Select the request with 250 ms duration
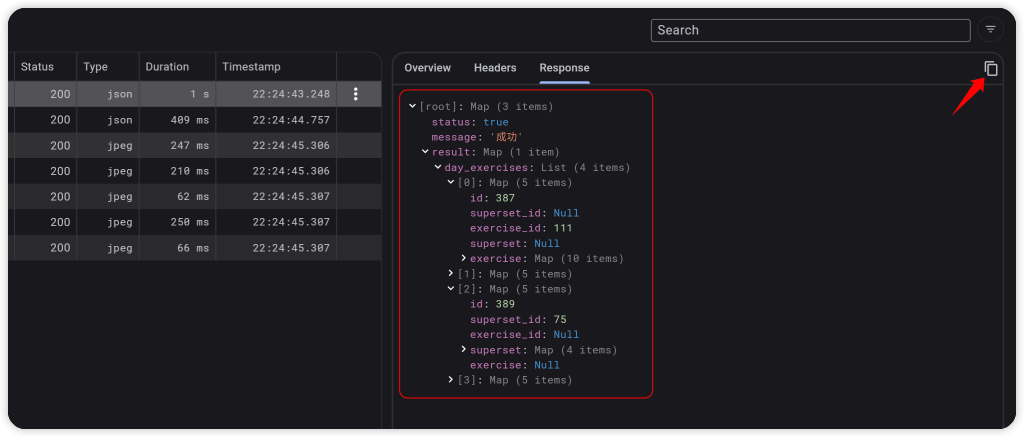The width and height of the screenshot is (1024, 437). (x=195, y=222)
